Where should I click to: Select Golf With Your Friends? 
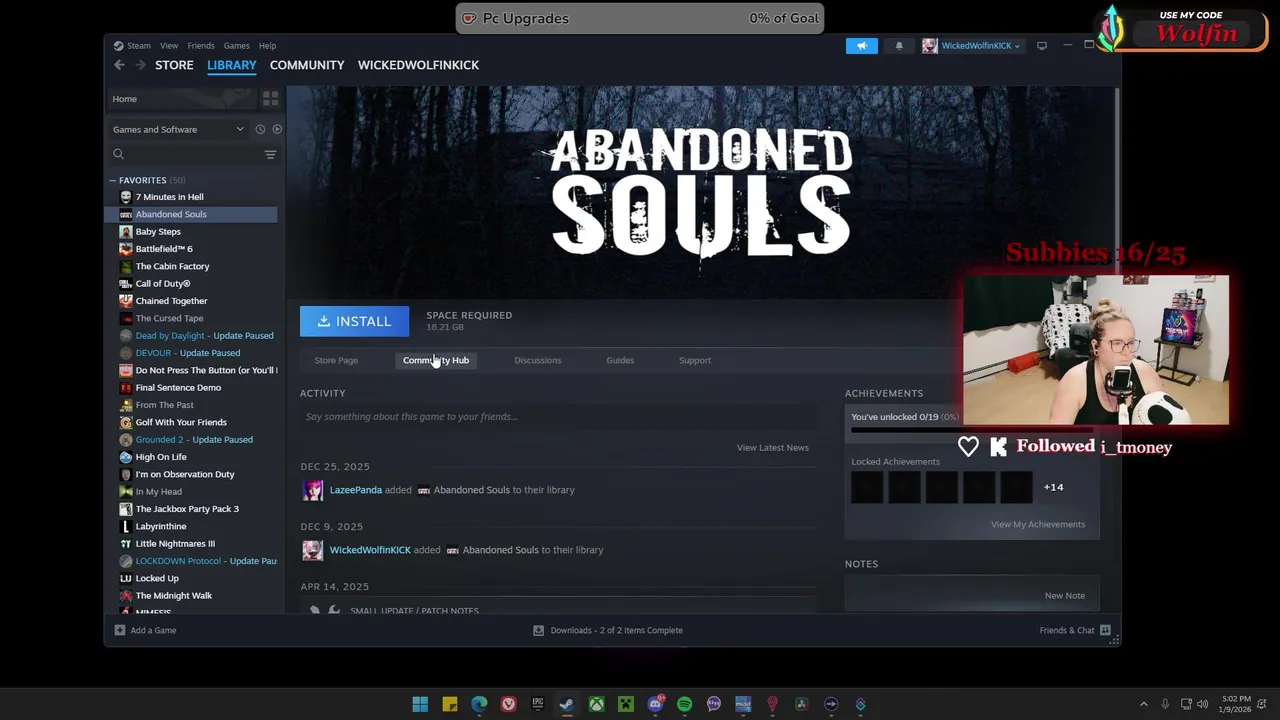[x=181, y=422]
